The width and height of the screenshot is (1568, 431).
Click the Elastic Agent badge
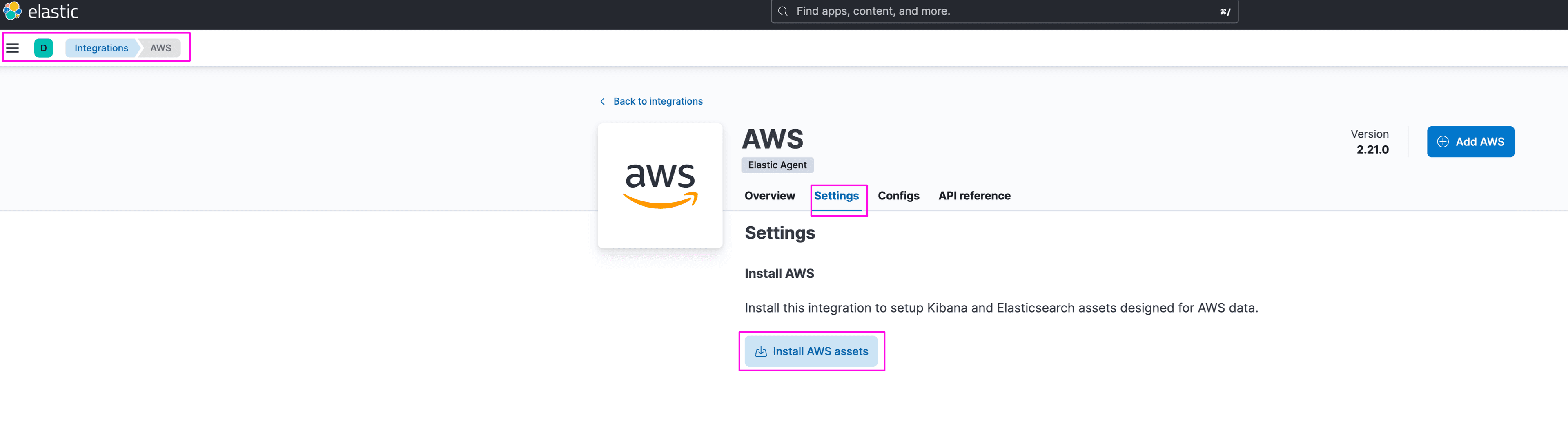pos(777,165)
